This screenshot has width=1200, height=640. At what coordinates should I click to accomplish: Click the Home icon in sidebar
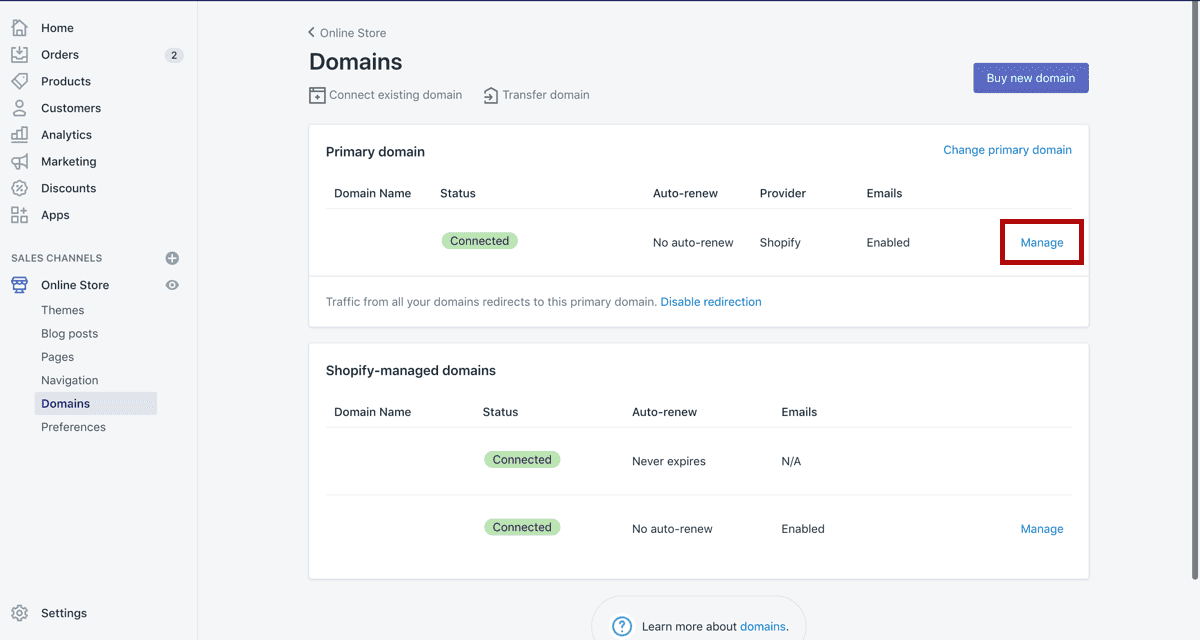click(x=19, y=28)
